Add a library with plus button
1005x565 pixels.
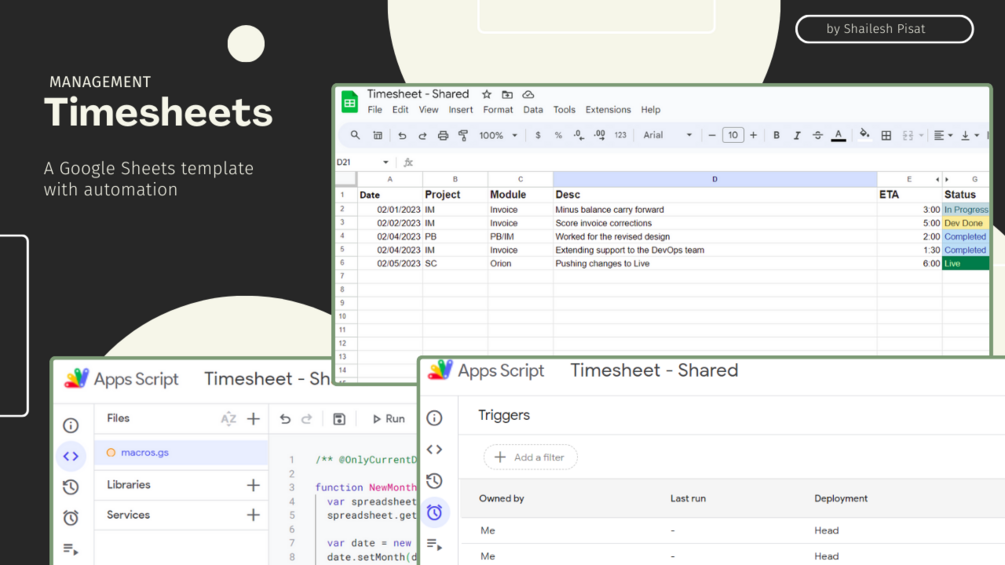(253, 485)
